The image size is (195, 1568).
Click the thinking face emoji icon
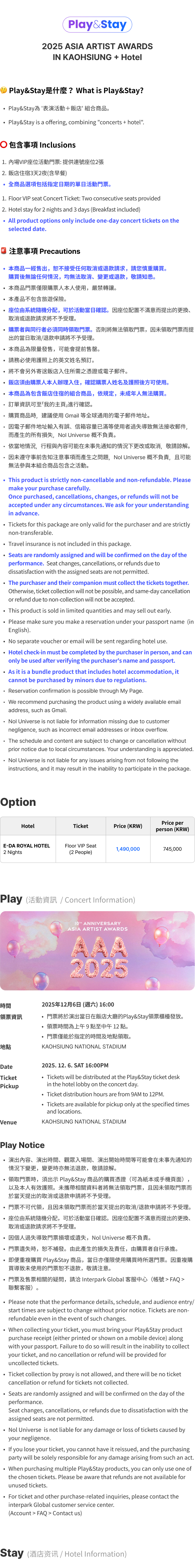click(4, 90)
